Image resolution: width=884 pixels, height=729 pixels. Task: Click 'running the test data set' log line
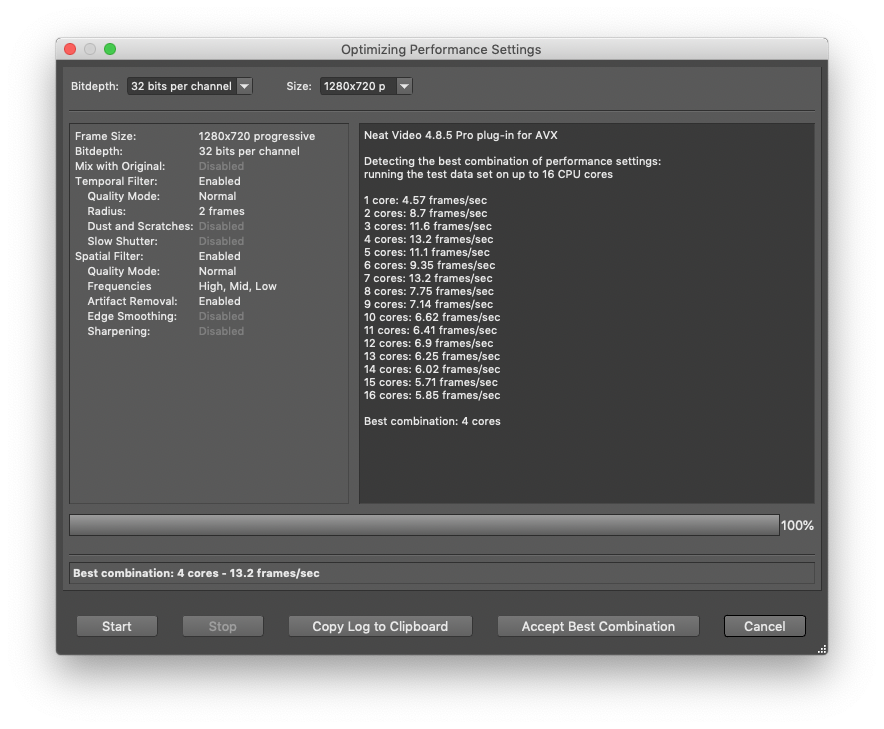(488, 174)
